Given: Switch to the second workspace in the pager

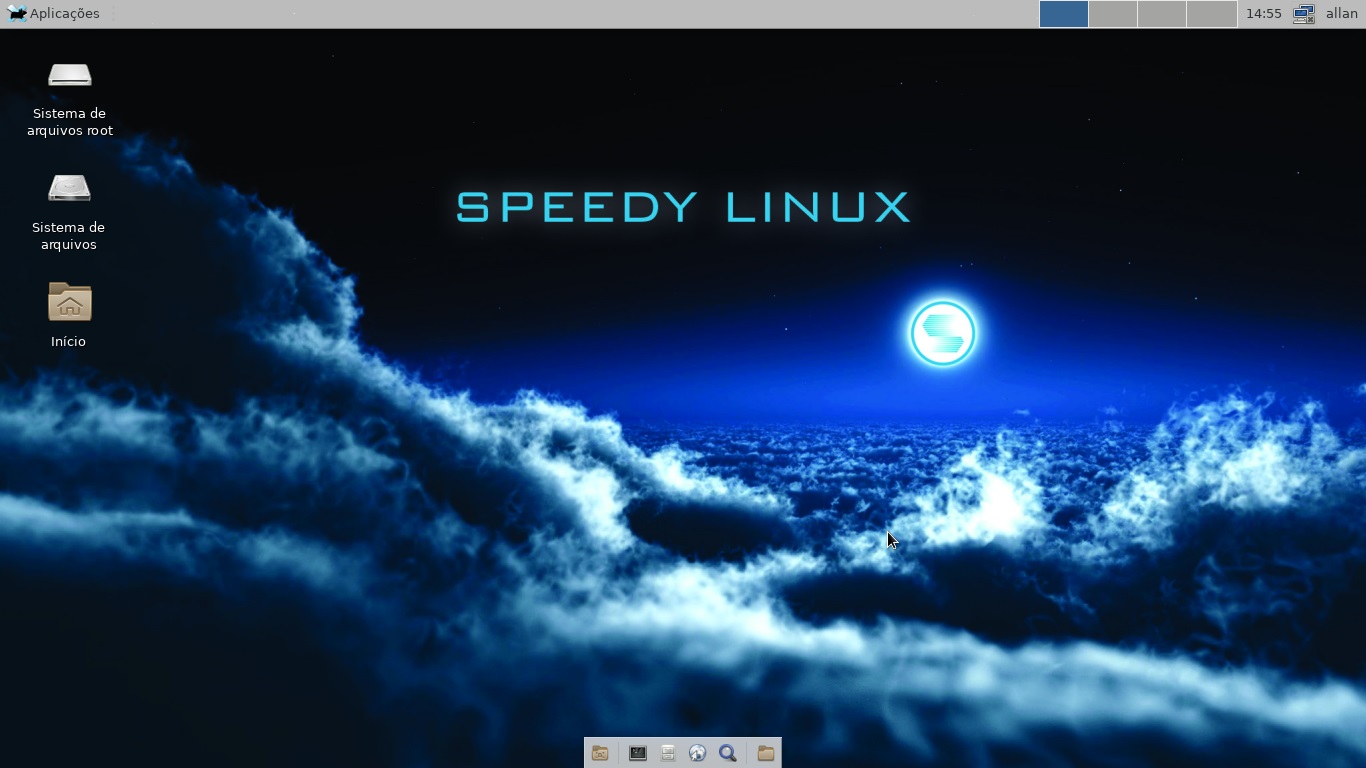Looking at the screenshot, I should [x=1113, y=14].
